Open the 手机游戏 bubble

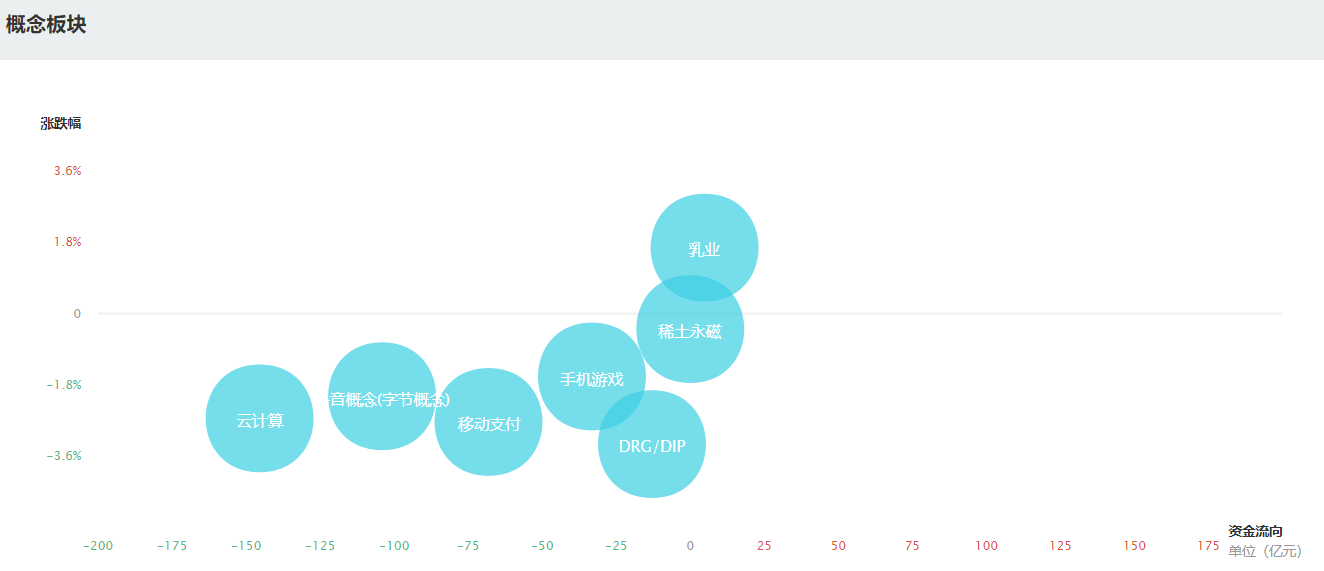pos(592,377)
